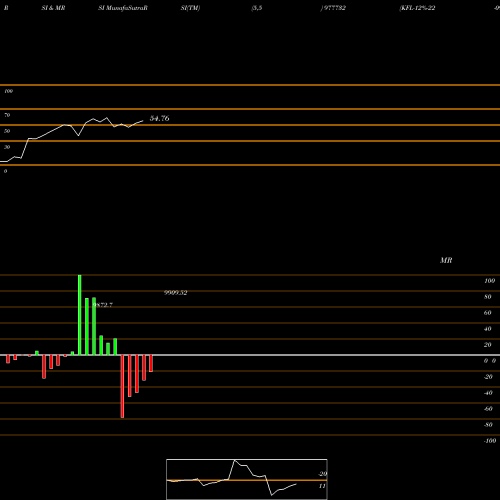
Task: Click the '(KFL-12%-22' symbol label
Action: tap(417, 8)
